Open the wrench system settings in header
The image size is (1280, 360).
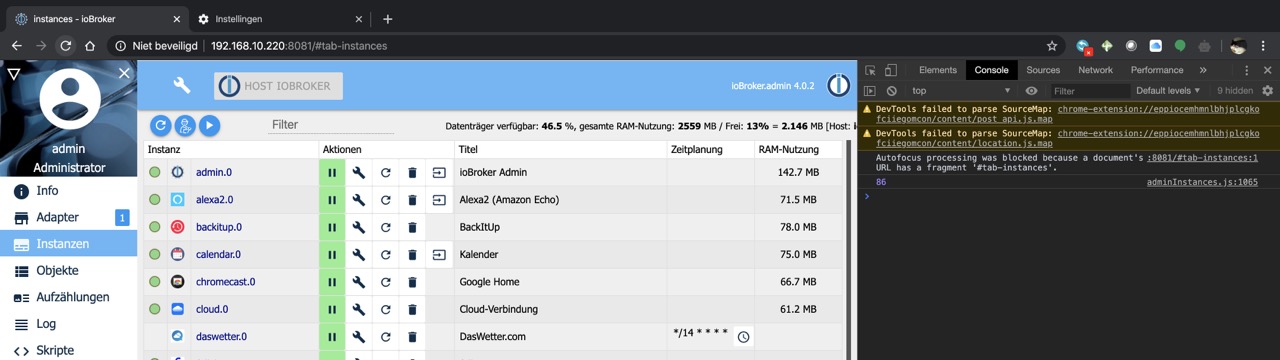181,86
